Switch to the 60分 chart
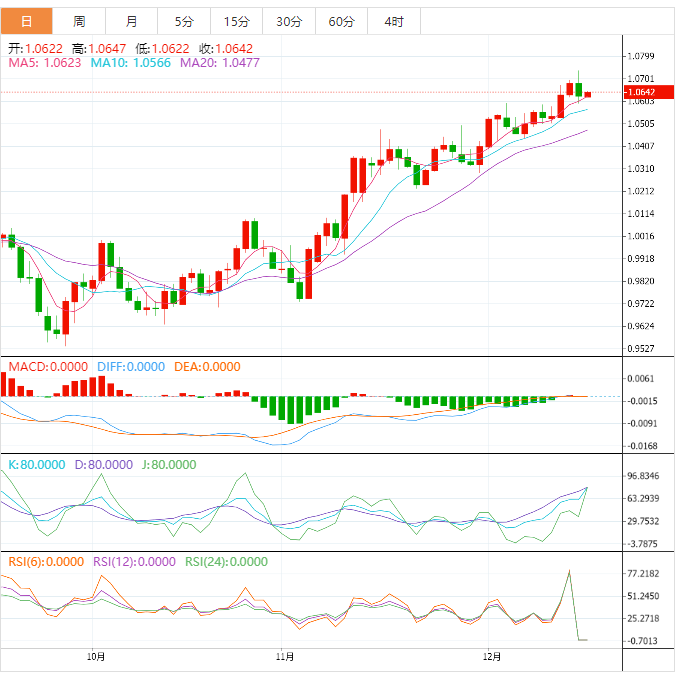680x680 pixels. click(x=341, y=21)
